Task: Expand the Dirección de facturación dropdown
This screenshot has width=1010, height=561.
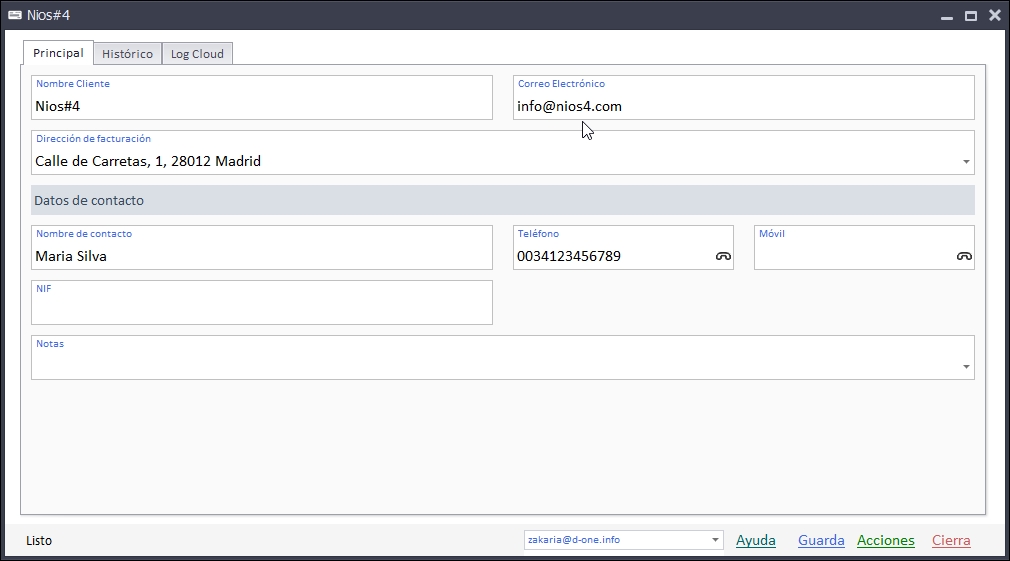Action: (x=966, y=162)
